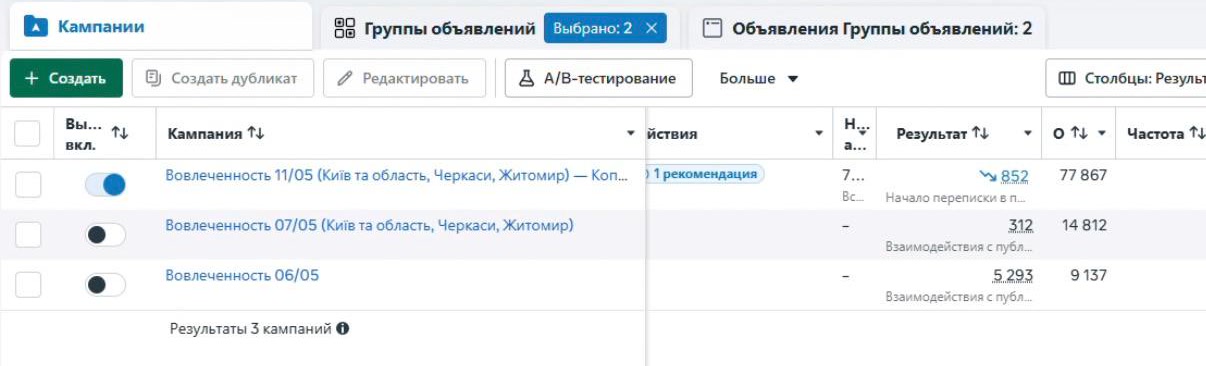Open the Столбцы columns selector

point(1126,78)
